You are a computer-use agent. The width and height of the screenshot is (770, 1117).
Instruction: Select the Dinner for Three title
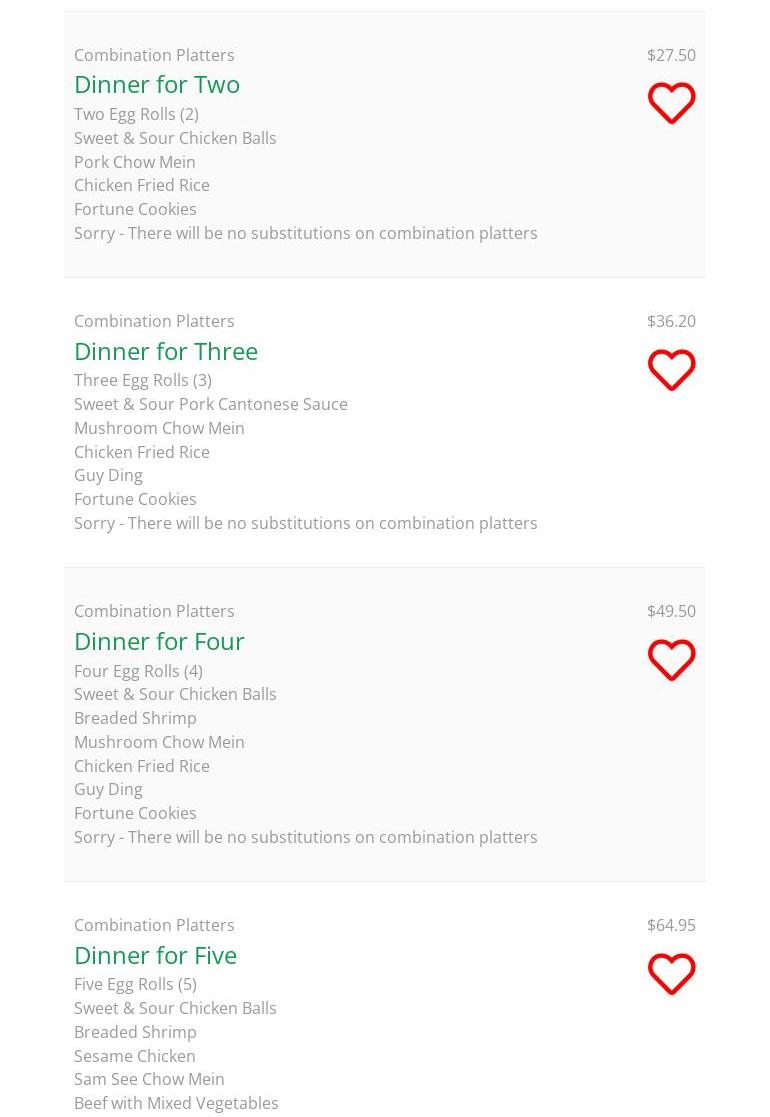coord(166,351)
